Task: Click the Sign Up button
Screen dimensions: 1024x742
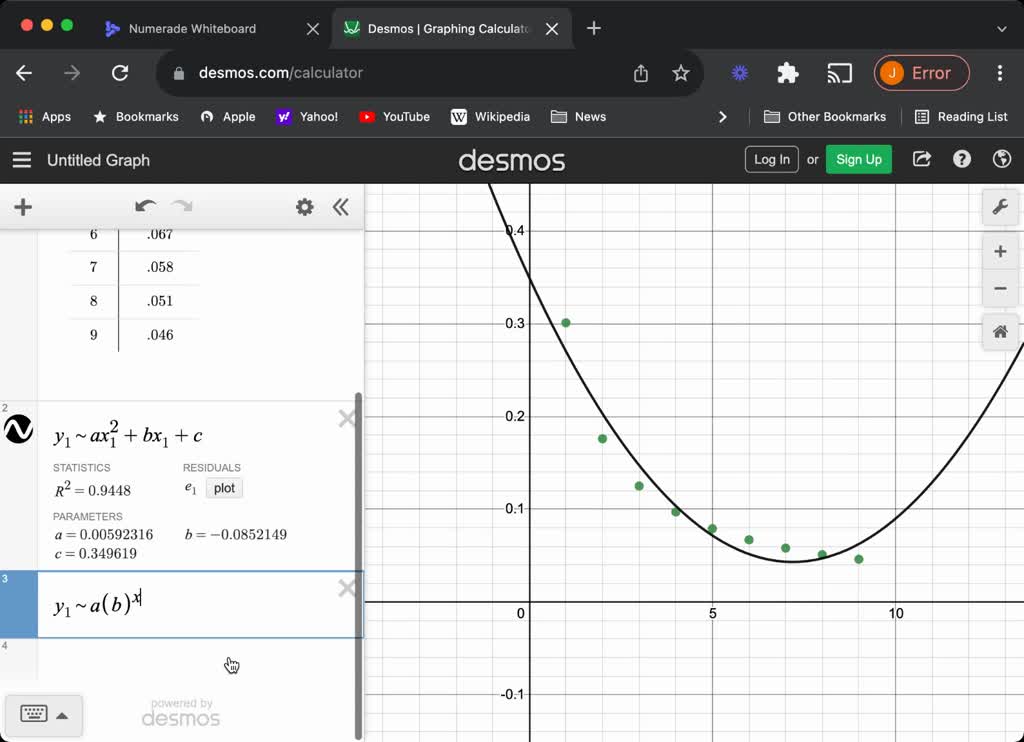Action: (858, 159)
